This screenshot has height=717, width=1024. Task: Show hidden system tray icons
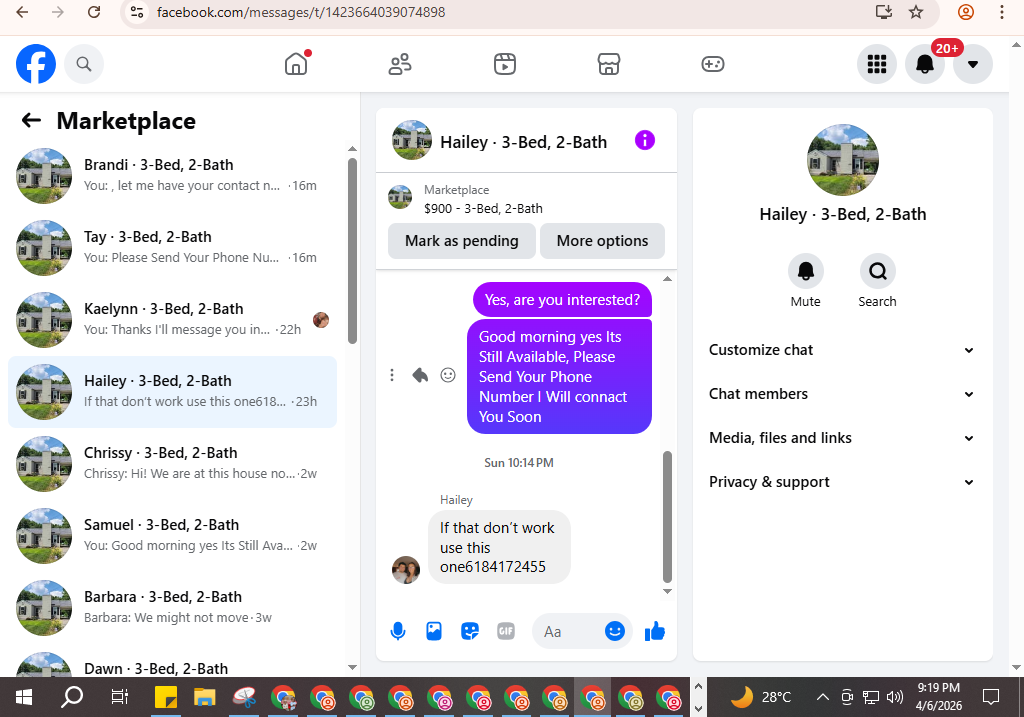[x=823, y=697]
